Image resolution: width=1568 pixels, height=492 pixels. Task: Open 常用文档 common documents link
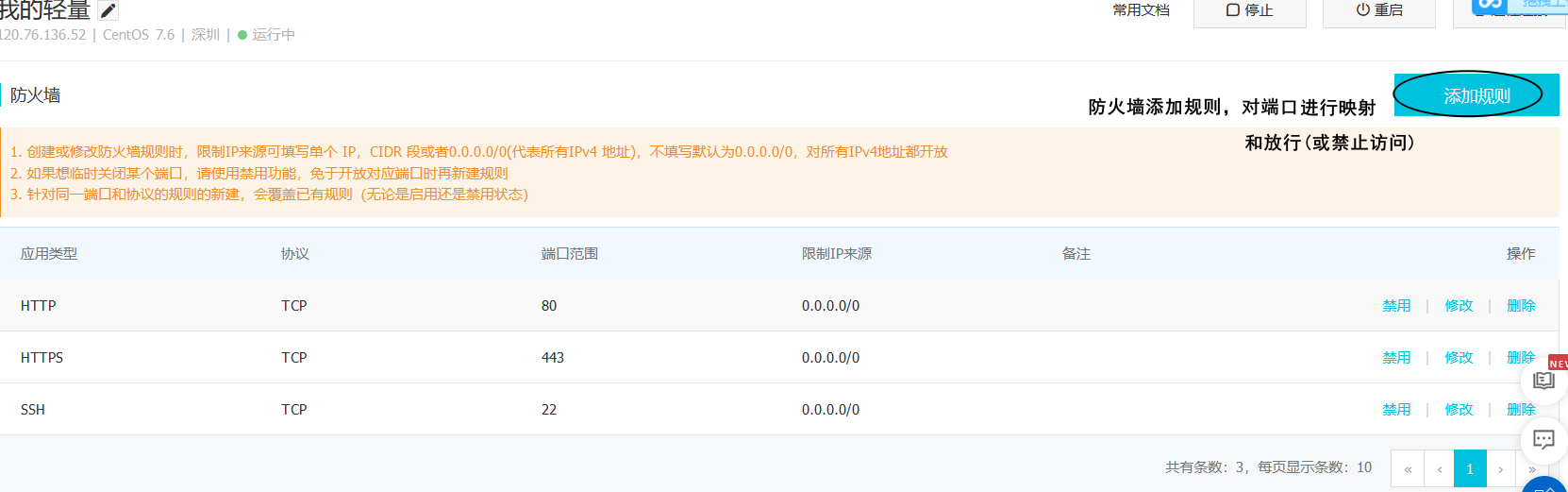click(1141, 10)
